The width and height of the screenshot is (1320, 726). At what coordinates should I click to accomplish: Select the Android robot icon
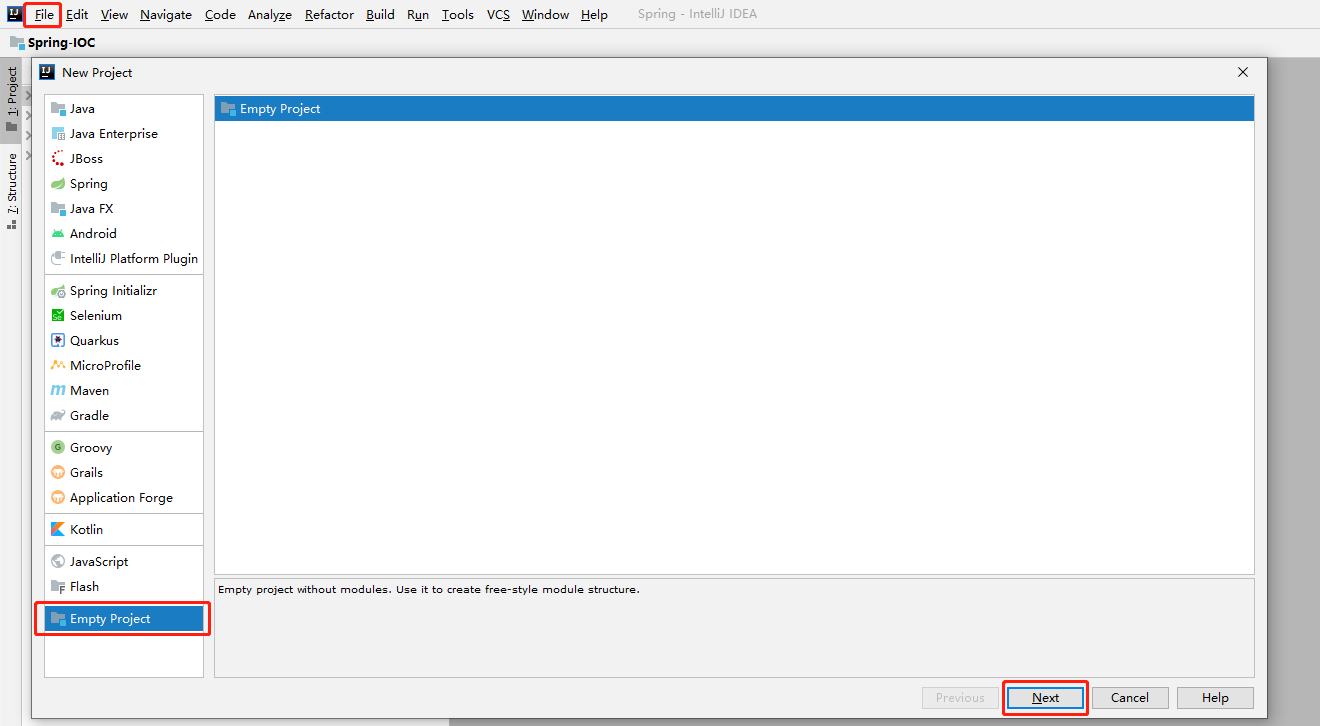click(x=58, y=233)
